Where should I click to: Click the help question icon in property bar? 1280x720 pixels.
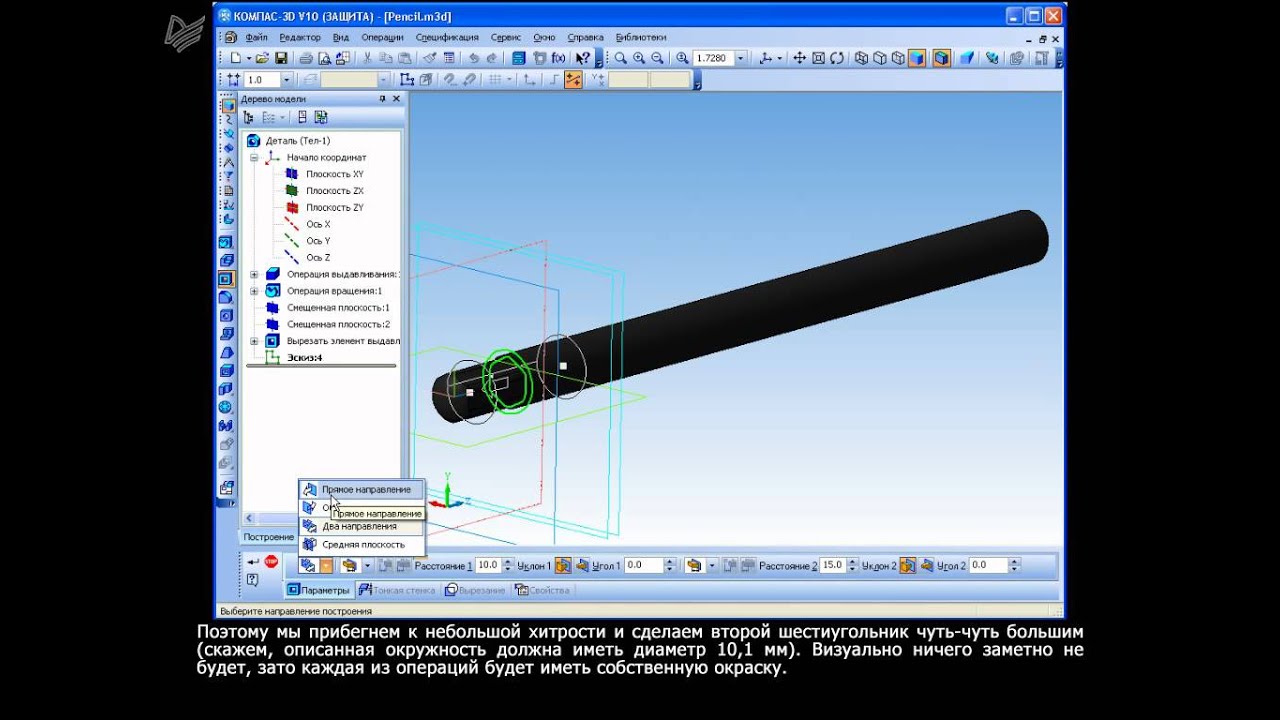(x=252, y=580)
